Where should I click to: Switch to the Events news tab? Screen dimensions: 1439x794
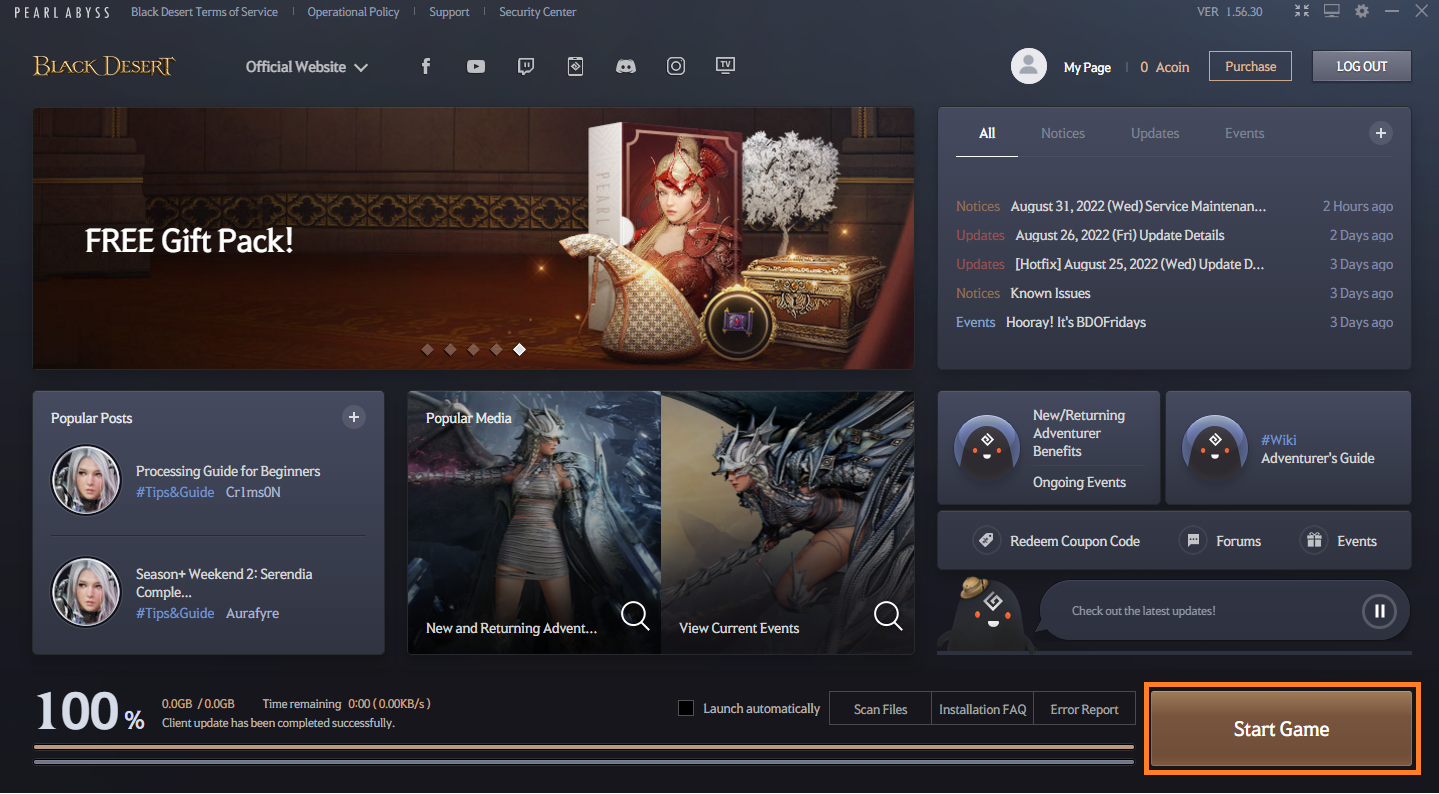point(1244,133)
